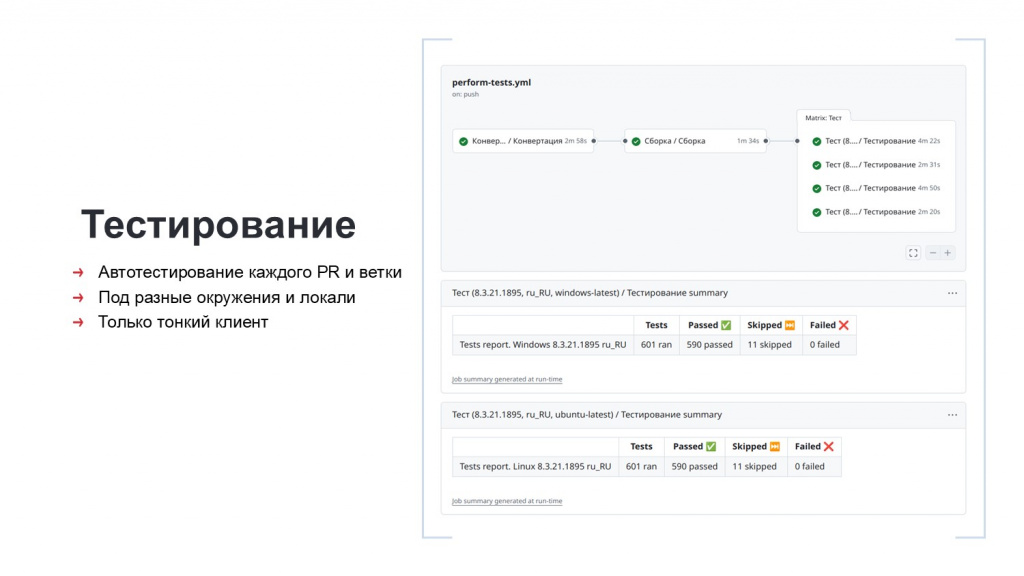1024x576 pixels.
Task: Click Skipped header in Windows table
Action: pyautogui.click(x=771, y=325)
